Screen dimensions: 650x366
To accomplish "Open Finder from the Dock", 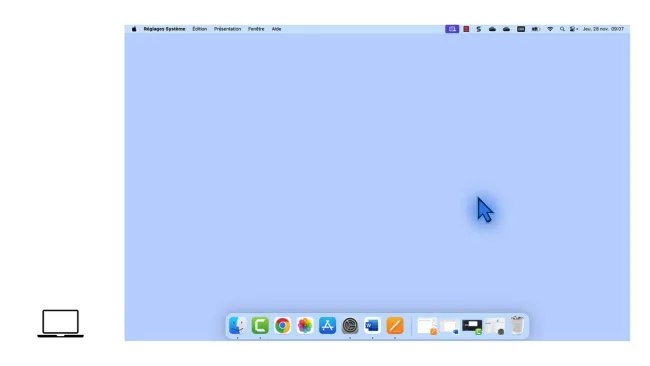I will 238,325.
